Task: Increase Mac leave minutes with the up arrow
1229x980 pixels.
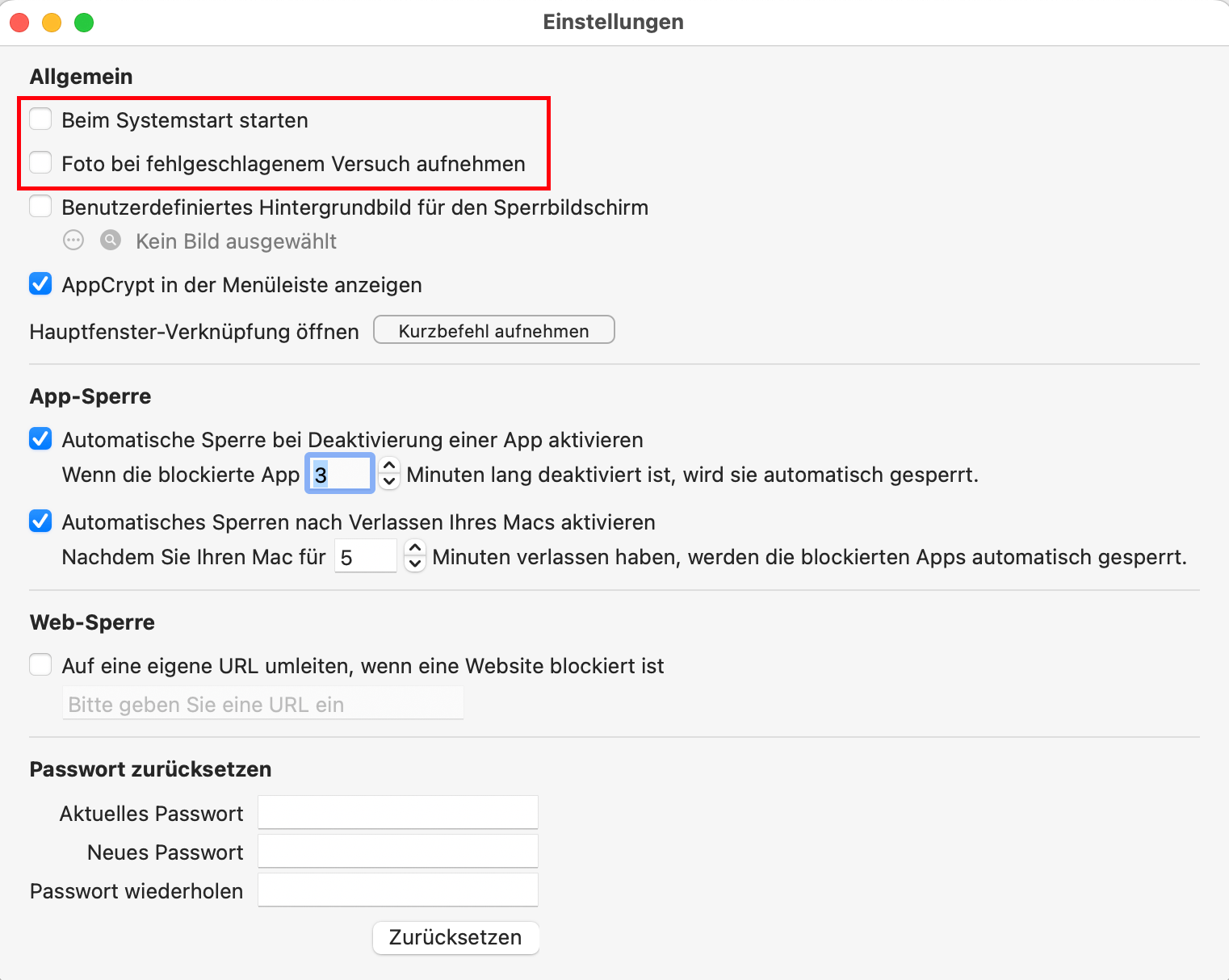Action: pos(415,549)
